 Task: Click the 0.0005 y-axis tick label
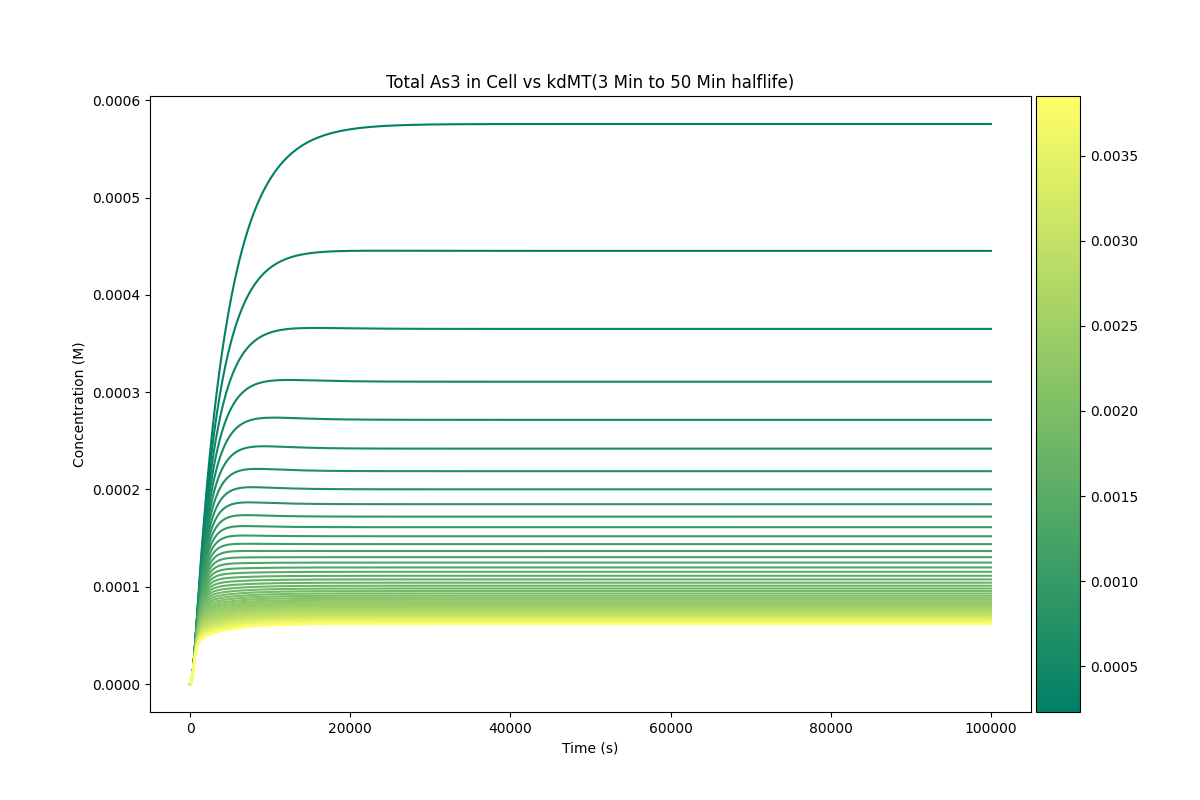coord(118,198)
